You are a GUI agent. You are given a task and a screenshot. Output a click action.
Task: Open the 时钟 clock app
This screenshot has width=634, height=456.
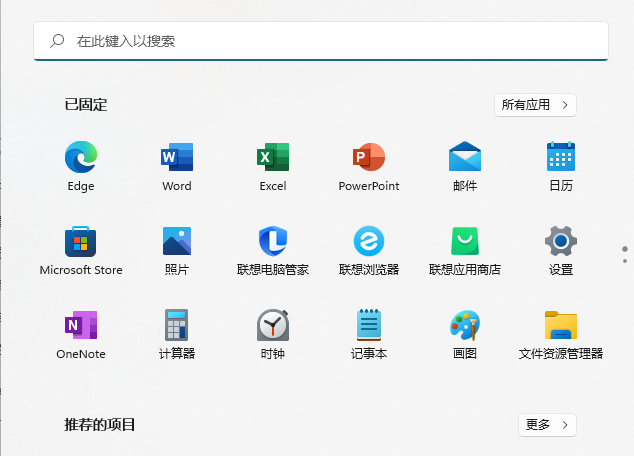click(x=273, y=334)
